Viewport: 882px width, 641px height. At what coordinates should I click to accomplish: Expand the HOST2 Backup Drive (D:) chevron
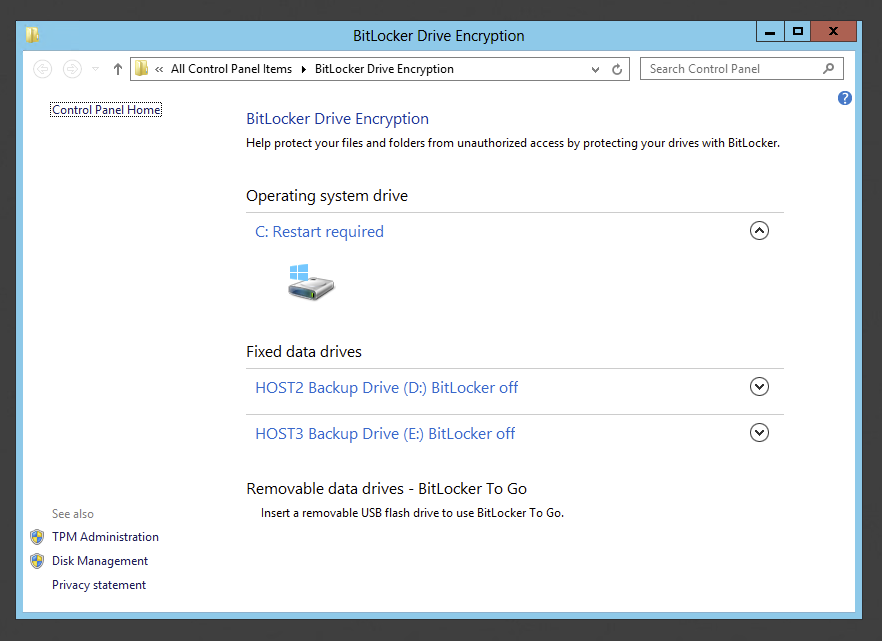pyautogui.click(x=759, y=387)
